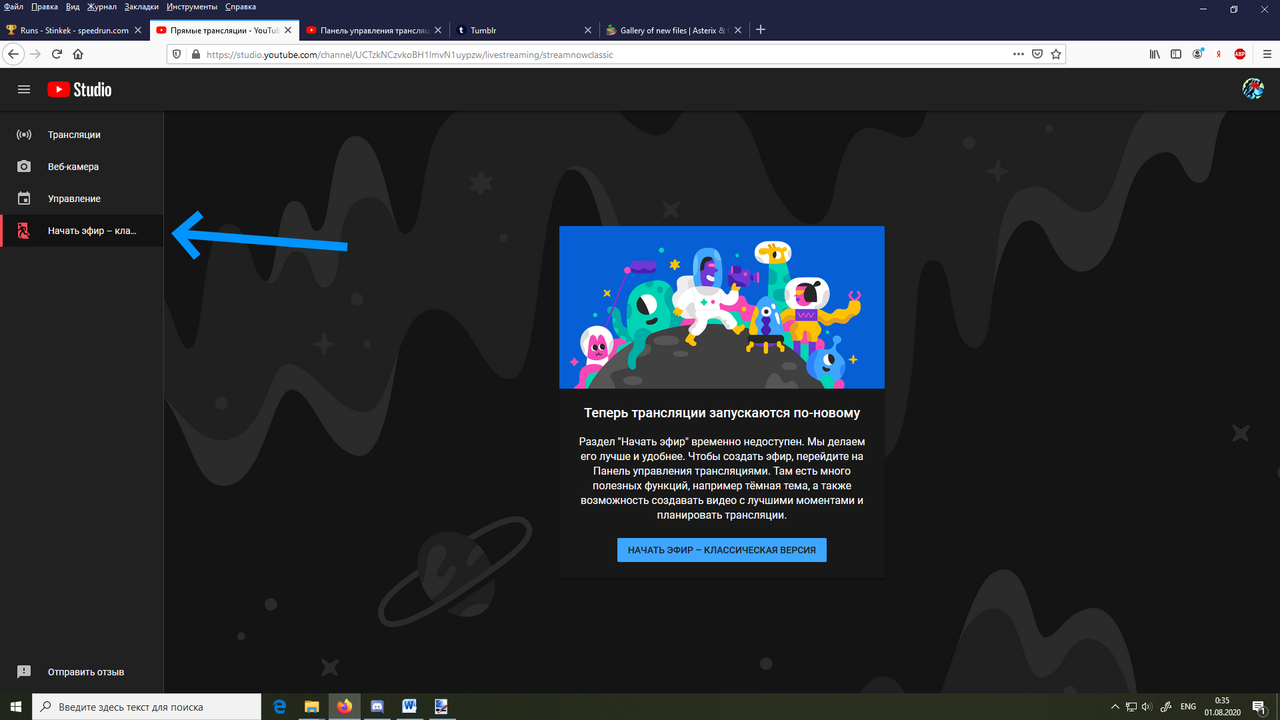
Task: Reload the page with refresh icon
Action: (x=57, y=54)
